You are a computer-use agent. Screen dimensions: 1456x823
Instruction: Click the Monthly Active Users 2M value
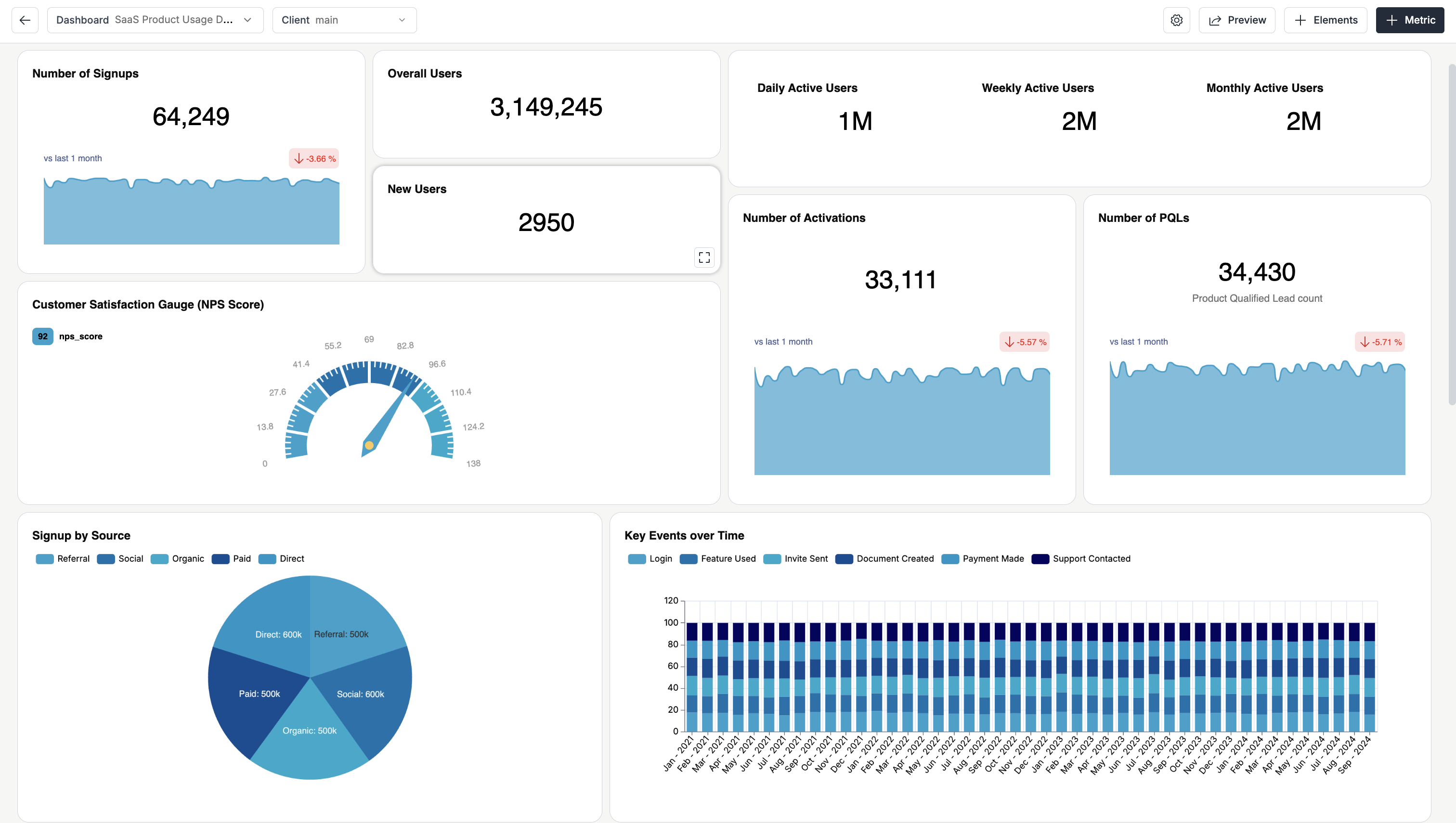(x=1303, y=121)
